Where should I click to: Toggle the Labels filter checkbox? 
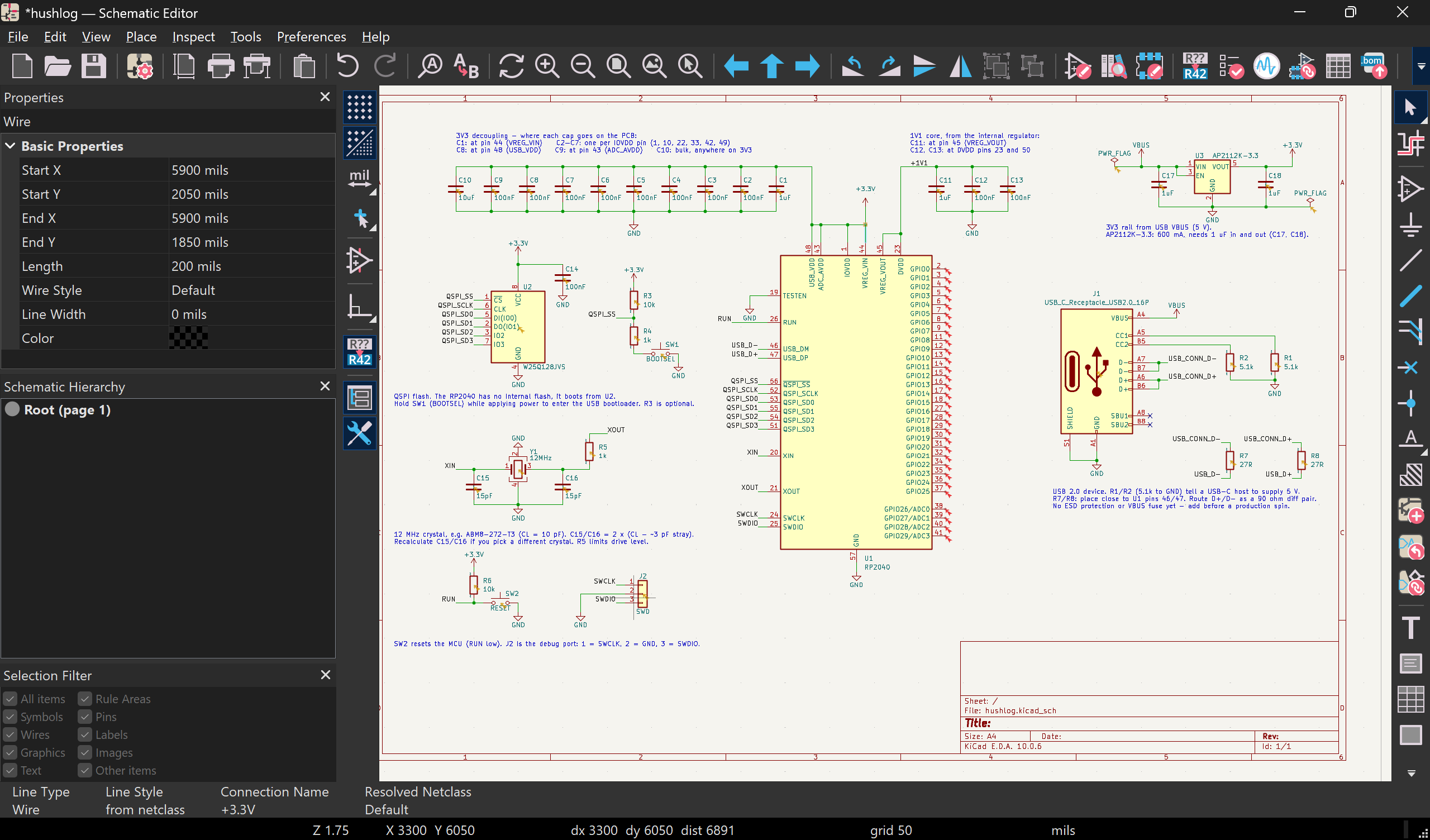[85, 735]
